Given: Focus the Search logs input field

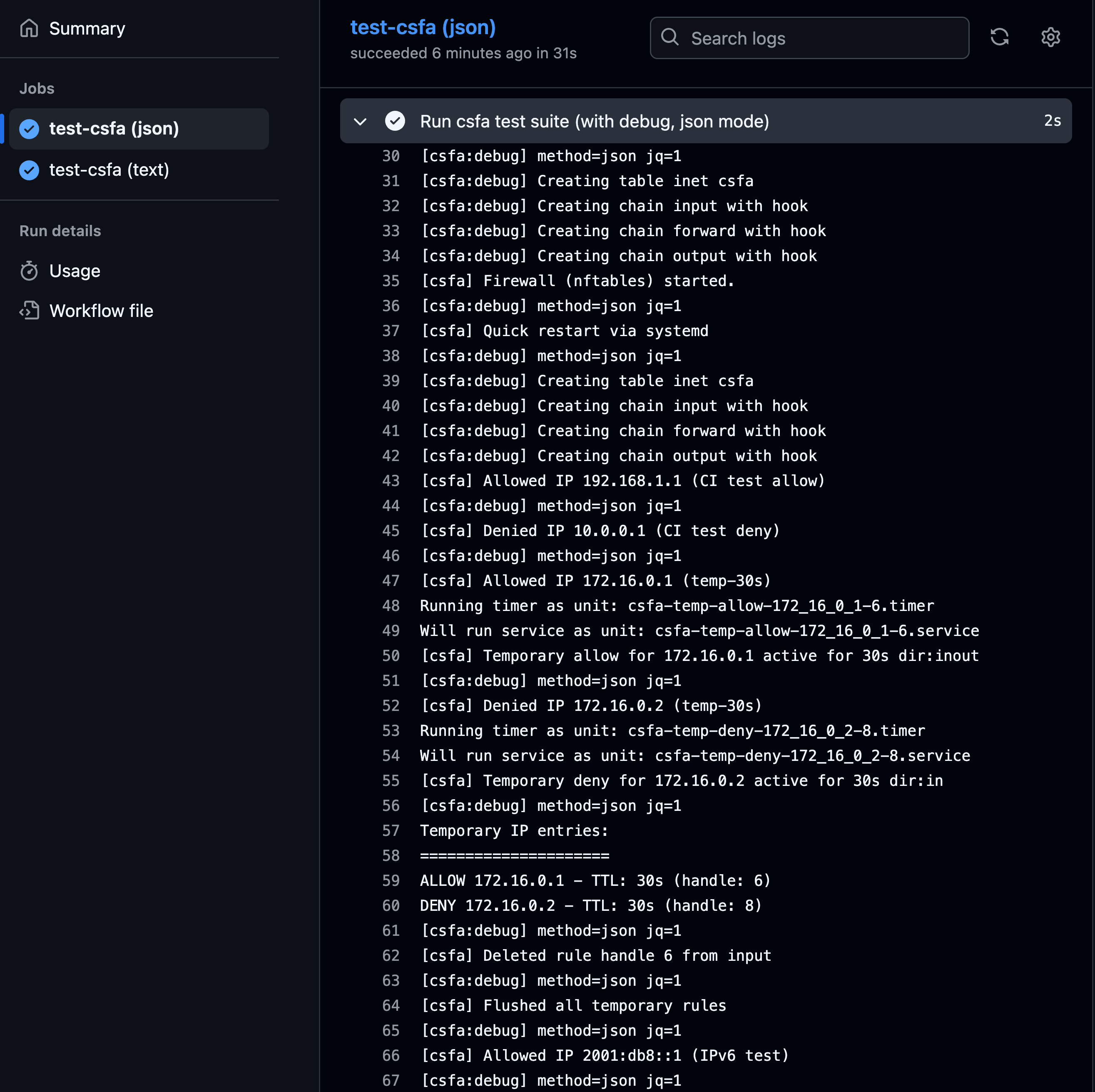Looking at the screenshot, I should [x=809, y=38].
